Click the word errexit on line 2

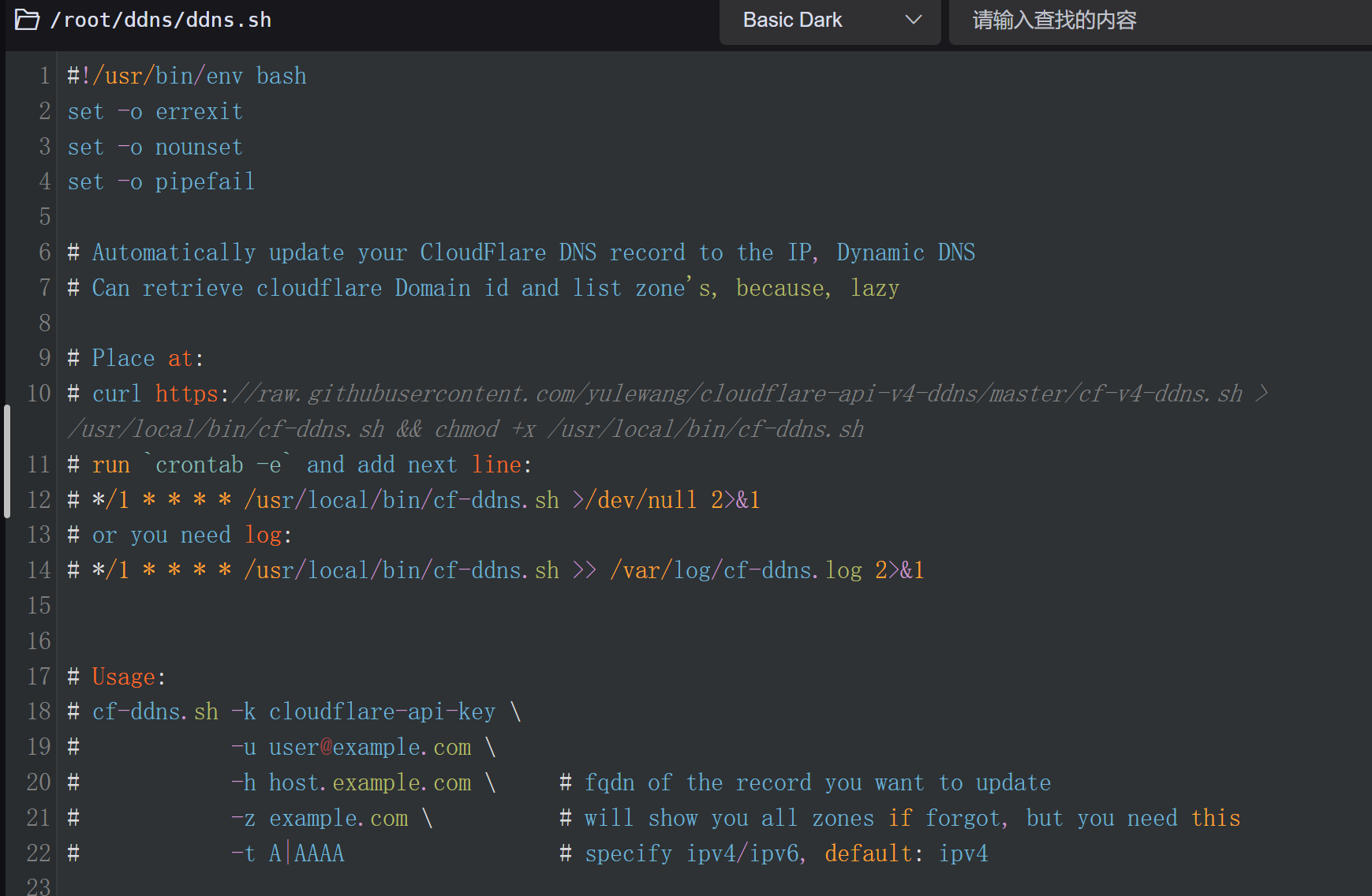tap(199, 111)
